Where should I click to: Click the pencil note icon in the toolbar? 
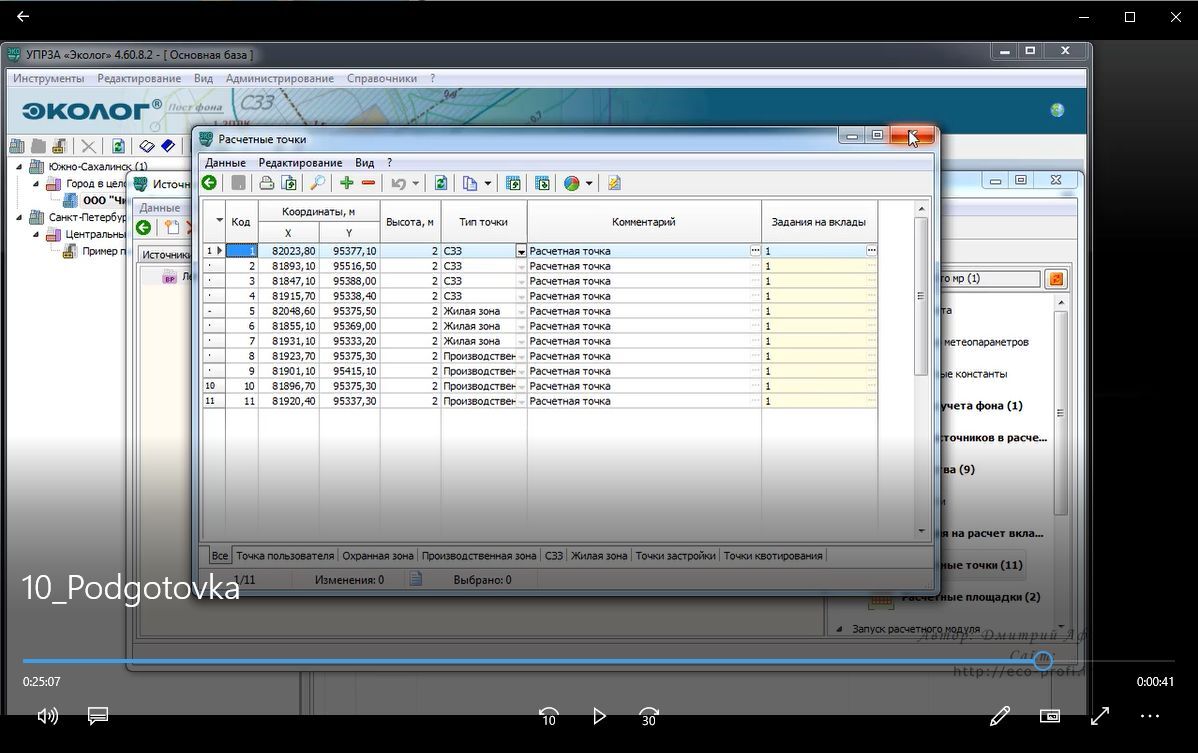click(x=614, y=183)
